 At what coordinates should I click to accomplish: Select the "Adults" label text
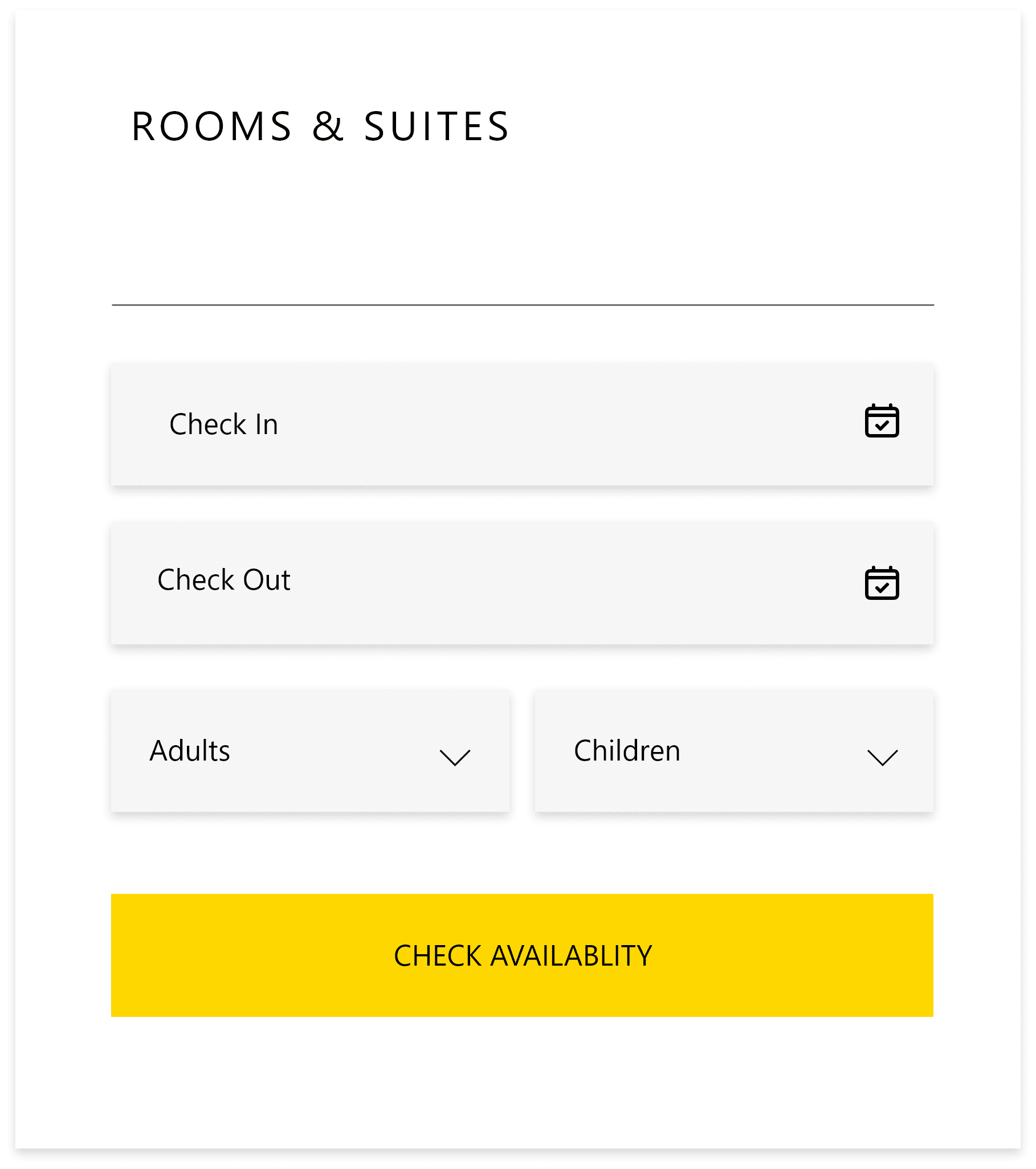tap(189, 751)
